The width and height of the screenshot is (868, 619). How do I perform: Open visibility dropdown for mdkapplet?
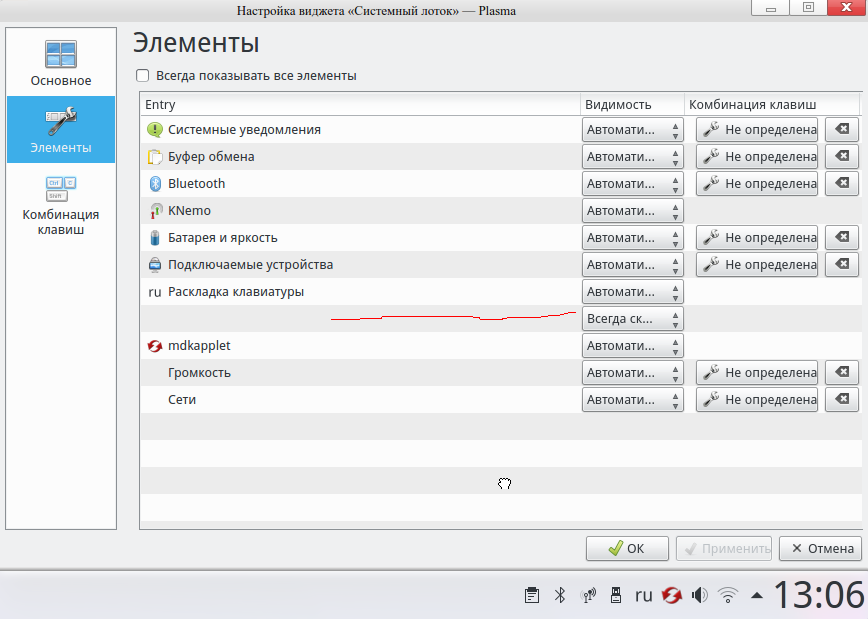tap(633, 346)
